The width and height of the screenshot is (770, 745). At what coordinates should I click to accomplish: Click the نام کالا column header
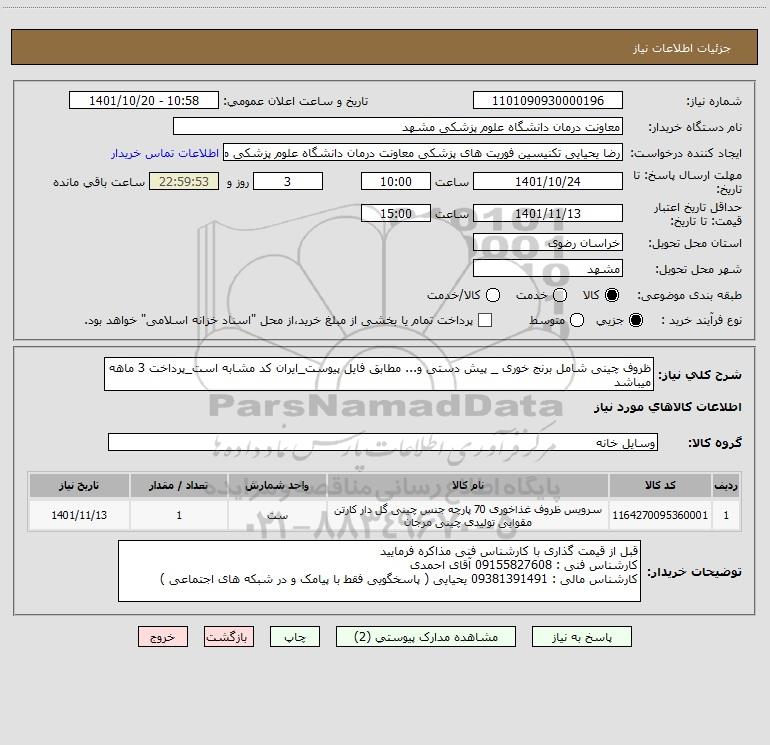(x=468, y=485)
